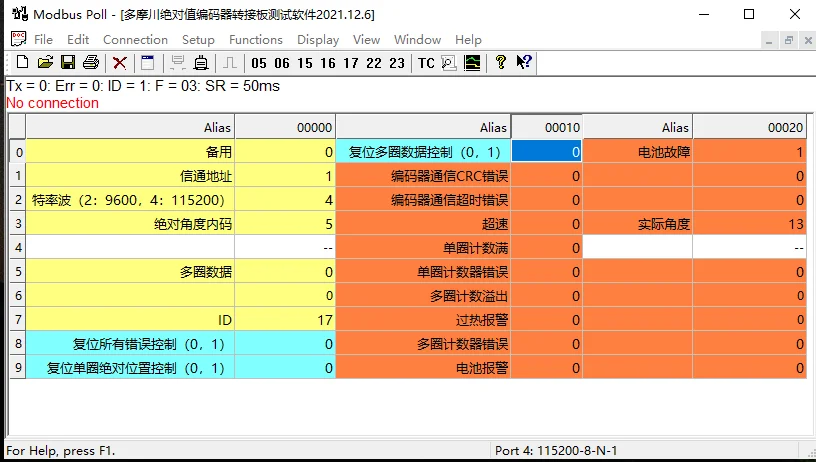Click the 多圈计数溢出 alias cell
This screenshot has height=462, width=816.
click(424, 296)
